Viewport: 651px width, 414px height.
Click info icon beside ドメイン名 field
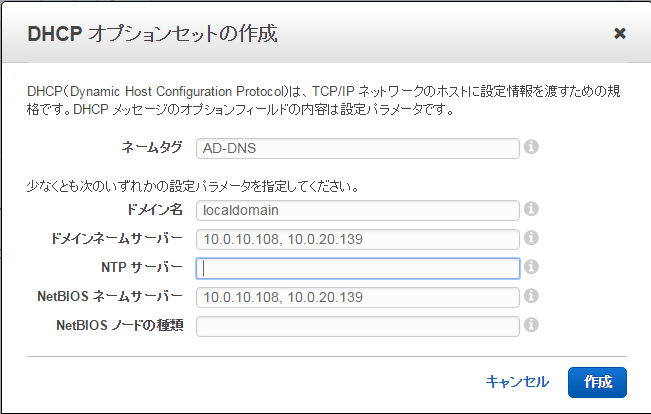point(532,210)
